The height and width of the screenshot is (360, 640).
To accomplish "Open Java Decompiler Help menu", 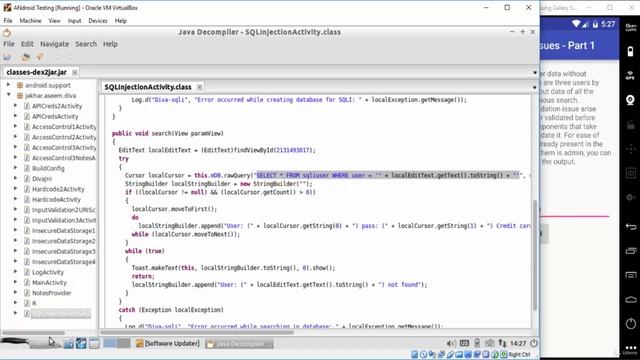I will click(110, 44).
